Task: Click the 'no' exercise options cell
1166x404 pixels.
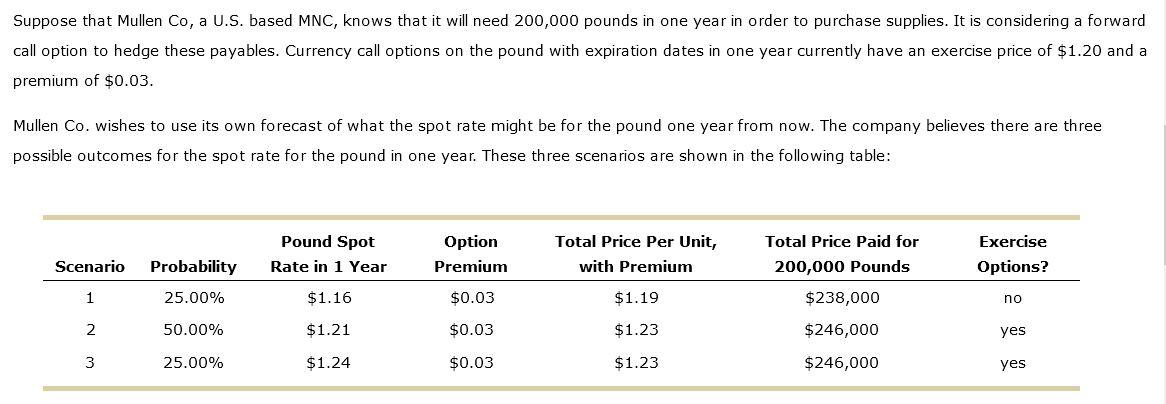Action: point(1012,298)
